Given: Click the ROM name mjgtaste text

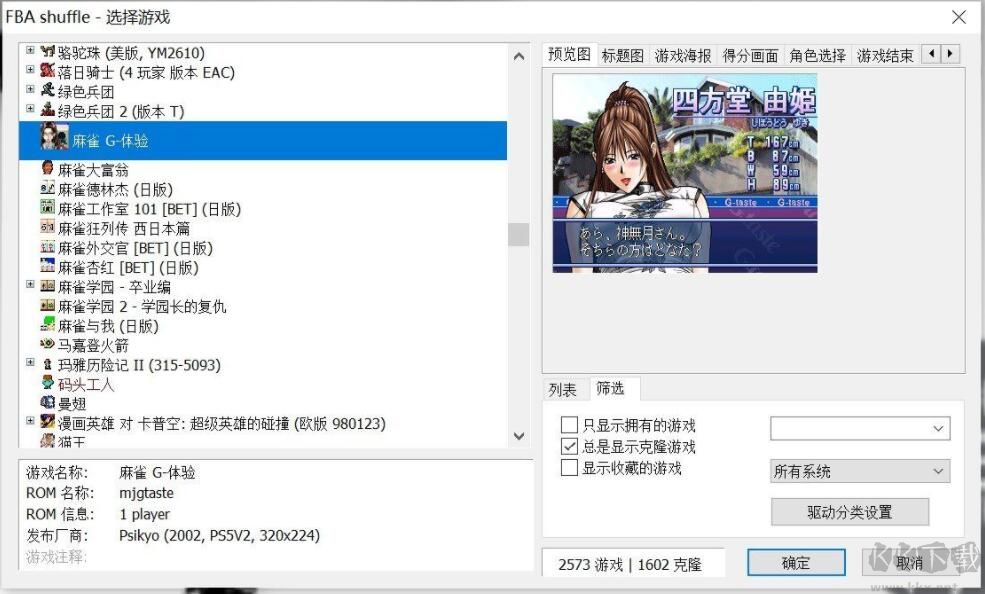Looking at the screenshot, I should tap(146, 493).
